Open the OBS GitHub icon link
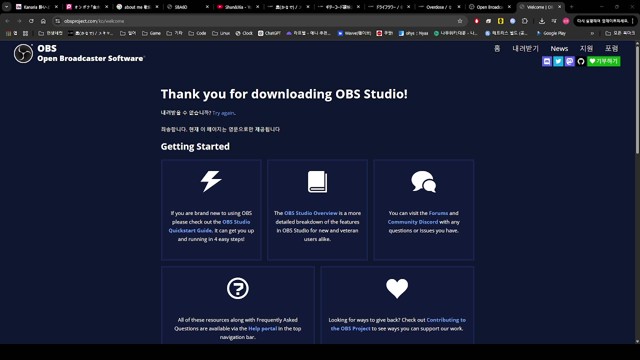The width and height of the screenshot is (640, 360). point(581,61)
